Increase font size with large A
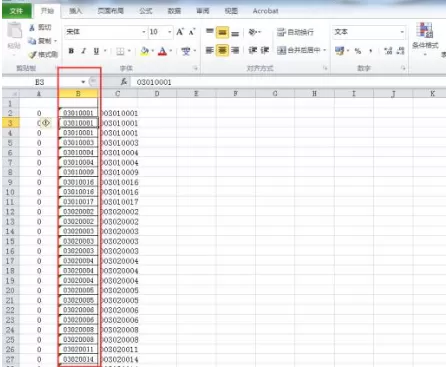 pyautogui.click(x=180, y=32)
